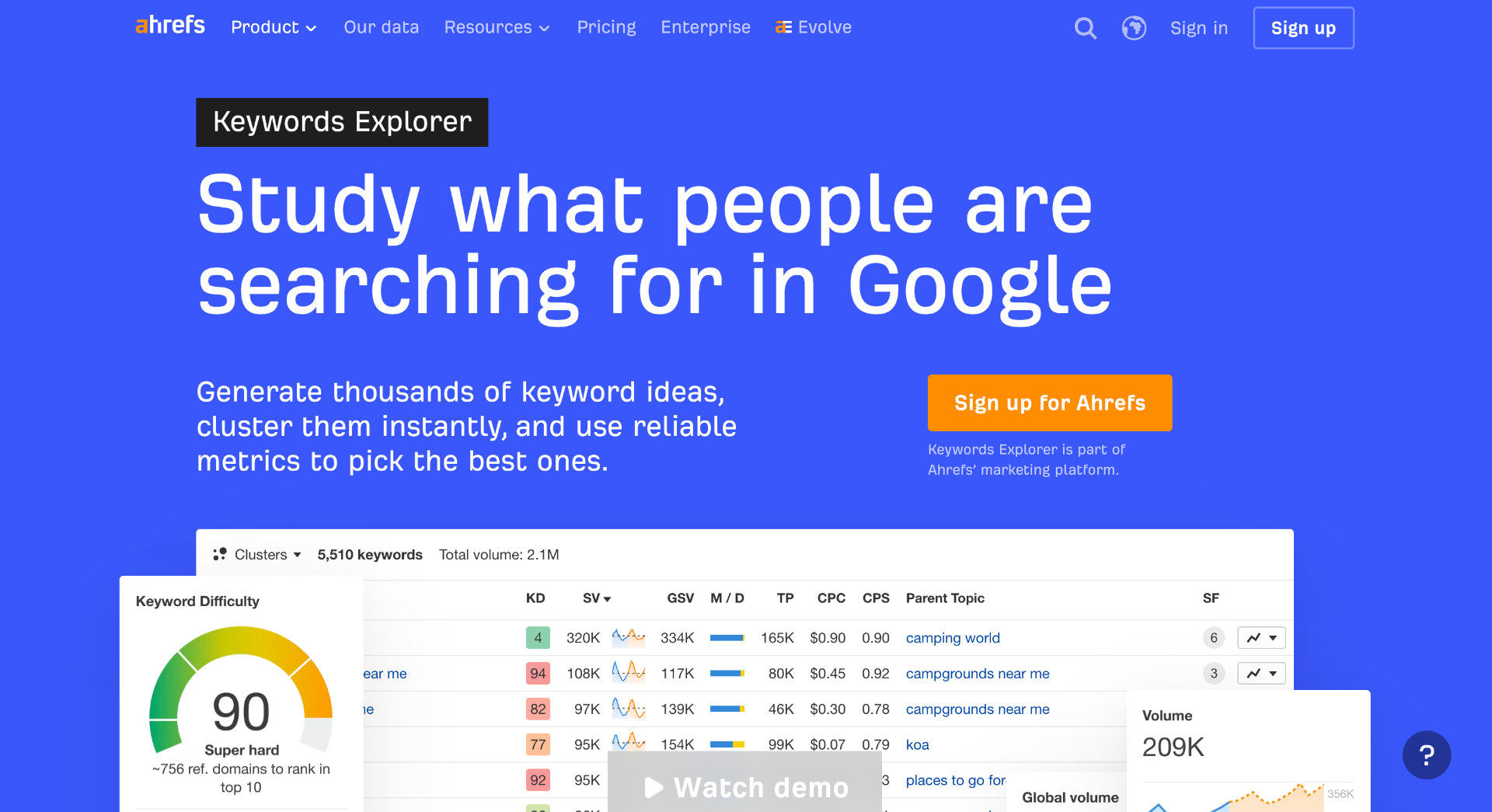Click the red KD badge 94
1492x812 pixels.
pos(538,674)
